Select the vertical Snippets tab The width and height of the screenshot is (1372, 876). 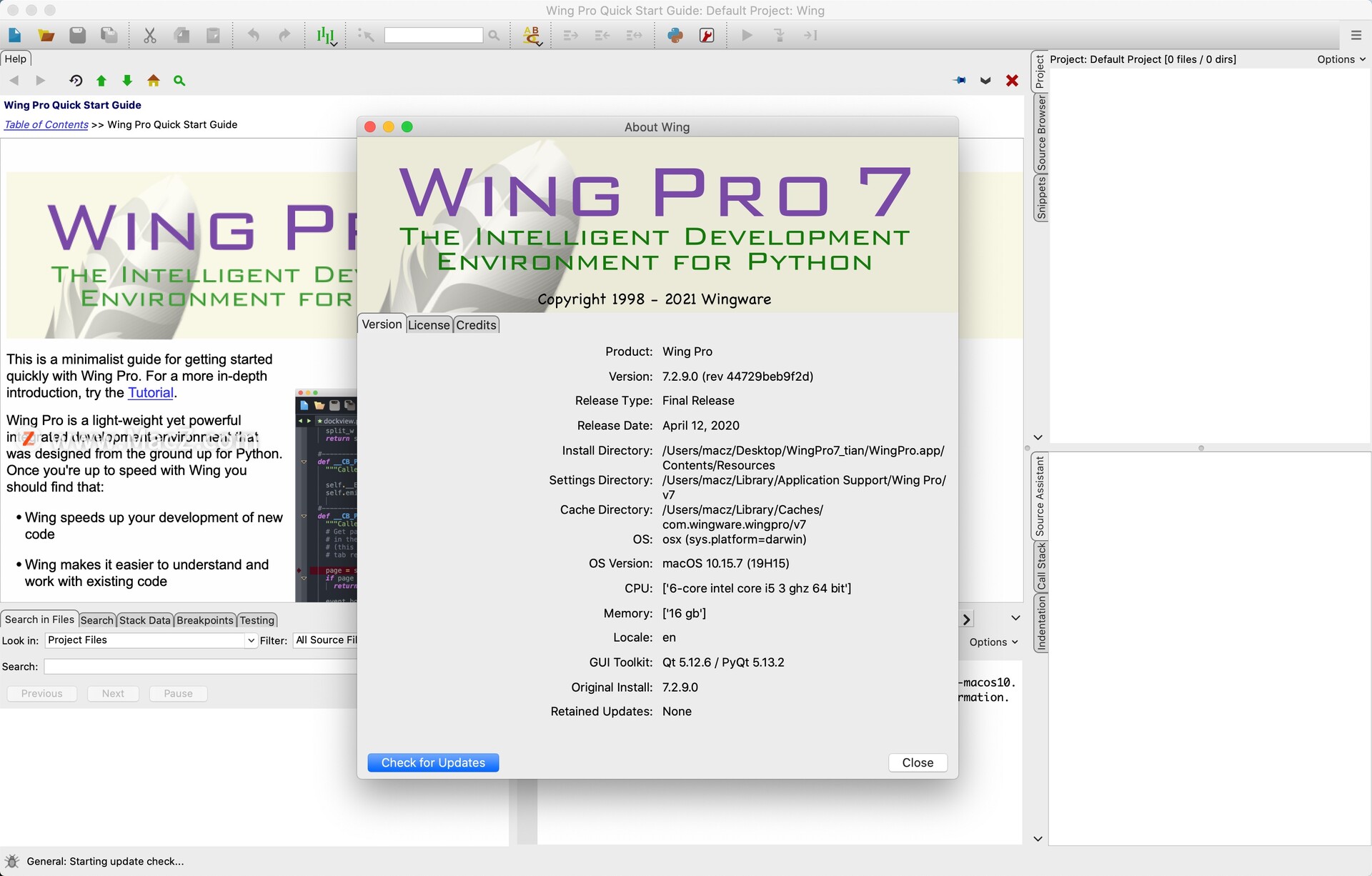pos(1040,198)
